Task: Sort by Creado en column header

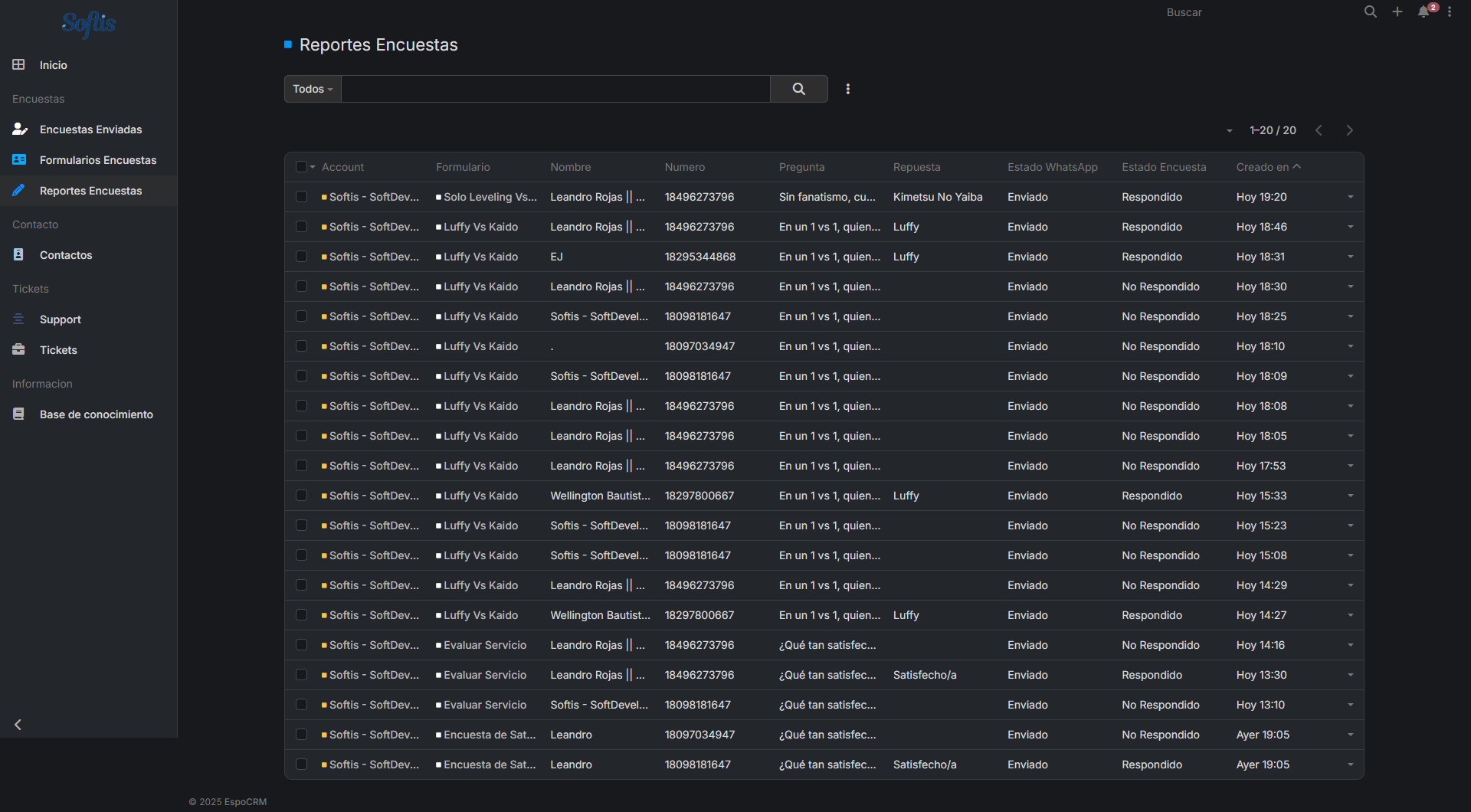Action: (x=1263, y=167)
